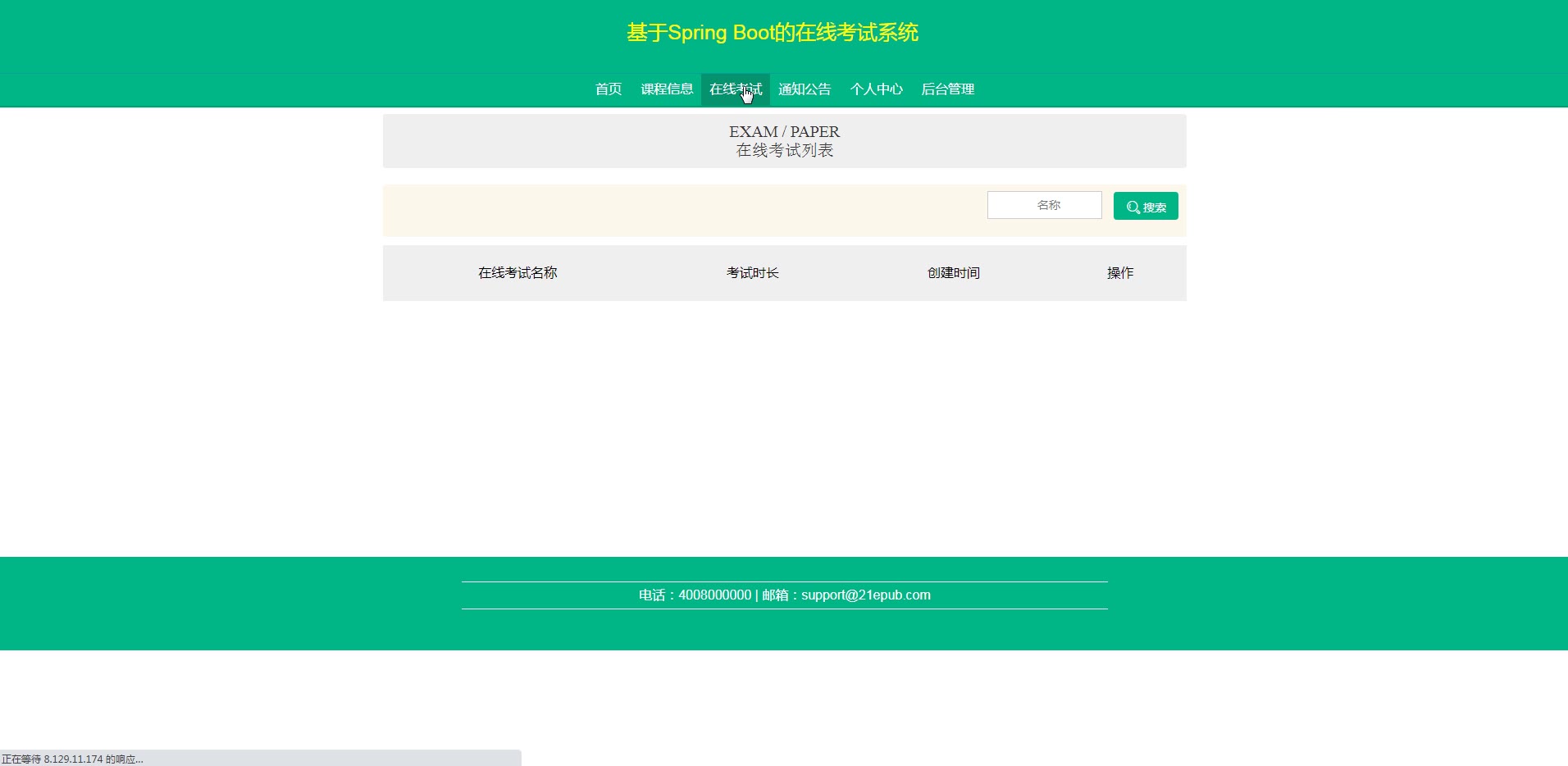This screenshot has height=766, width=1568.
Task: Click the 创建时间 column header
Action: click(x=954, y=273)
